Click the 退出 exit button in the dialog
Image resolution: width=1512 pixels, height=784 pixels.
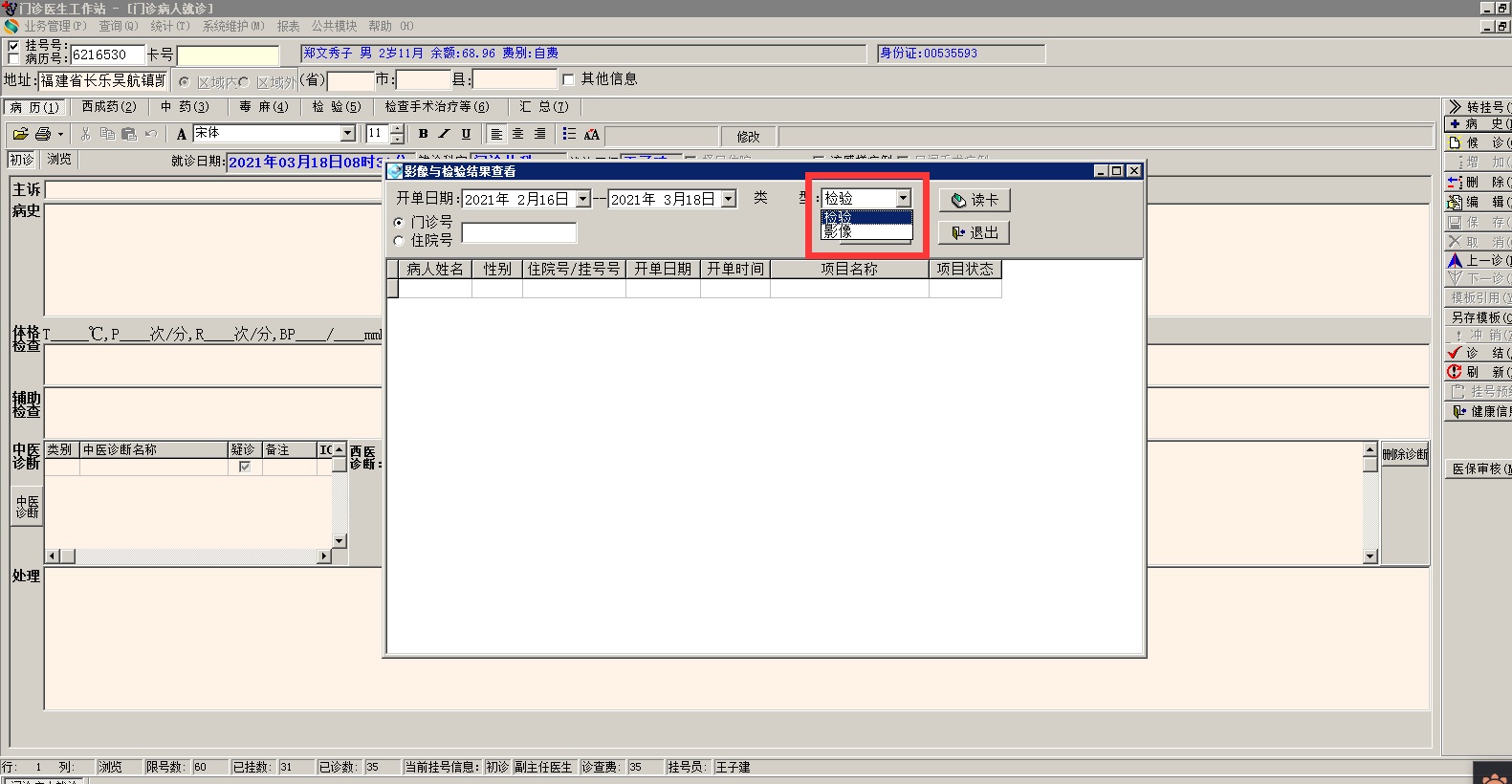975,232
